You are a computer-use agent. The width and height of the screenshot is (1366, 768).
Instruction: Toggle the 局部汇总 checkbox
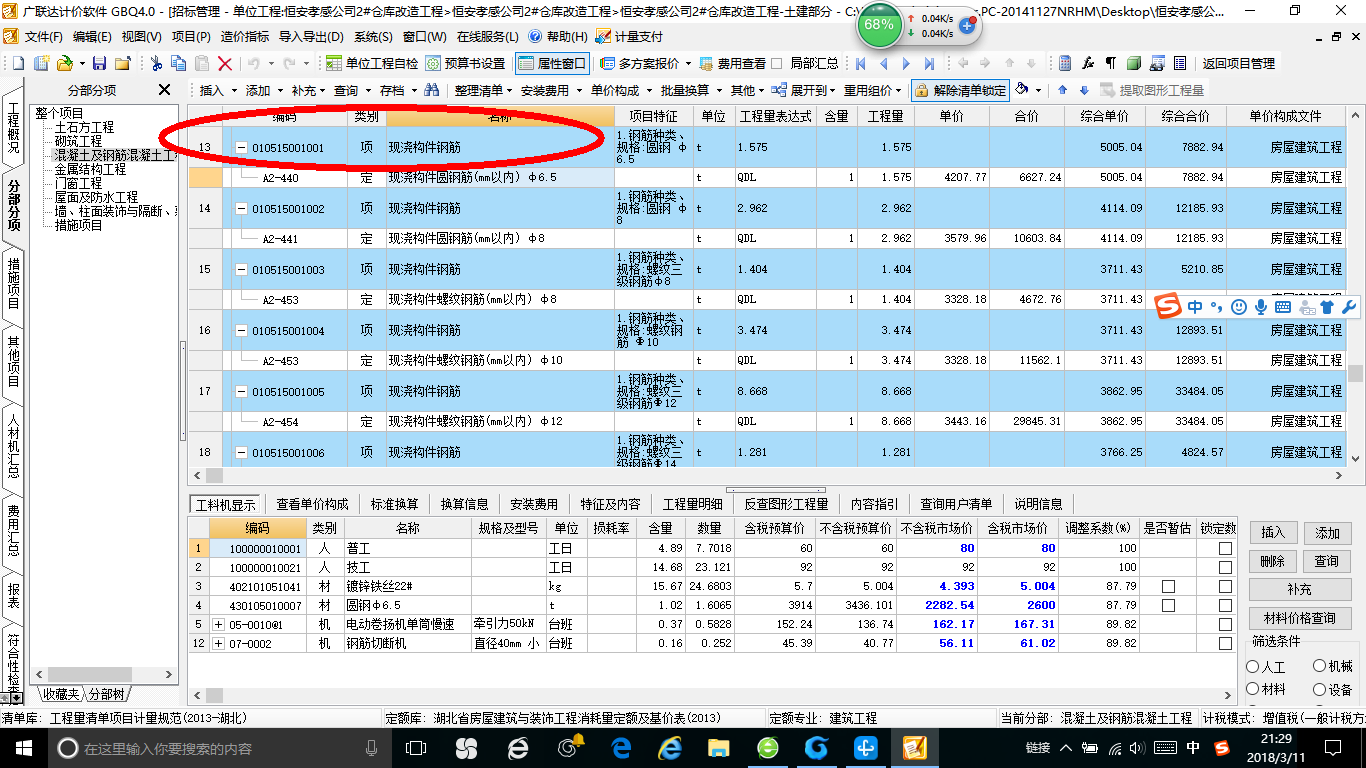(777, 63)
